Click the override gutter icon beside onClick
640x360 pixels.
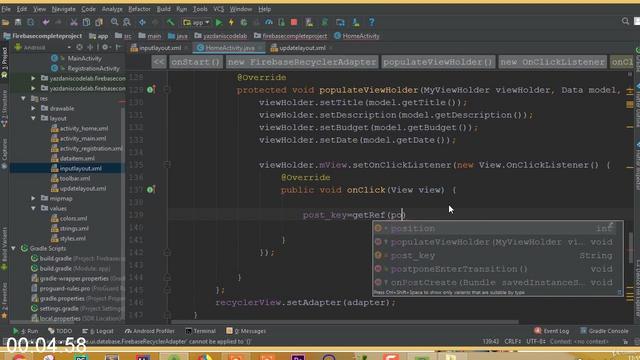click(151, 190)
